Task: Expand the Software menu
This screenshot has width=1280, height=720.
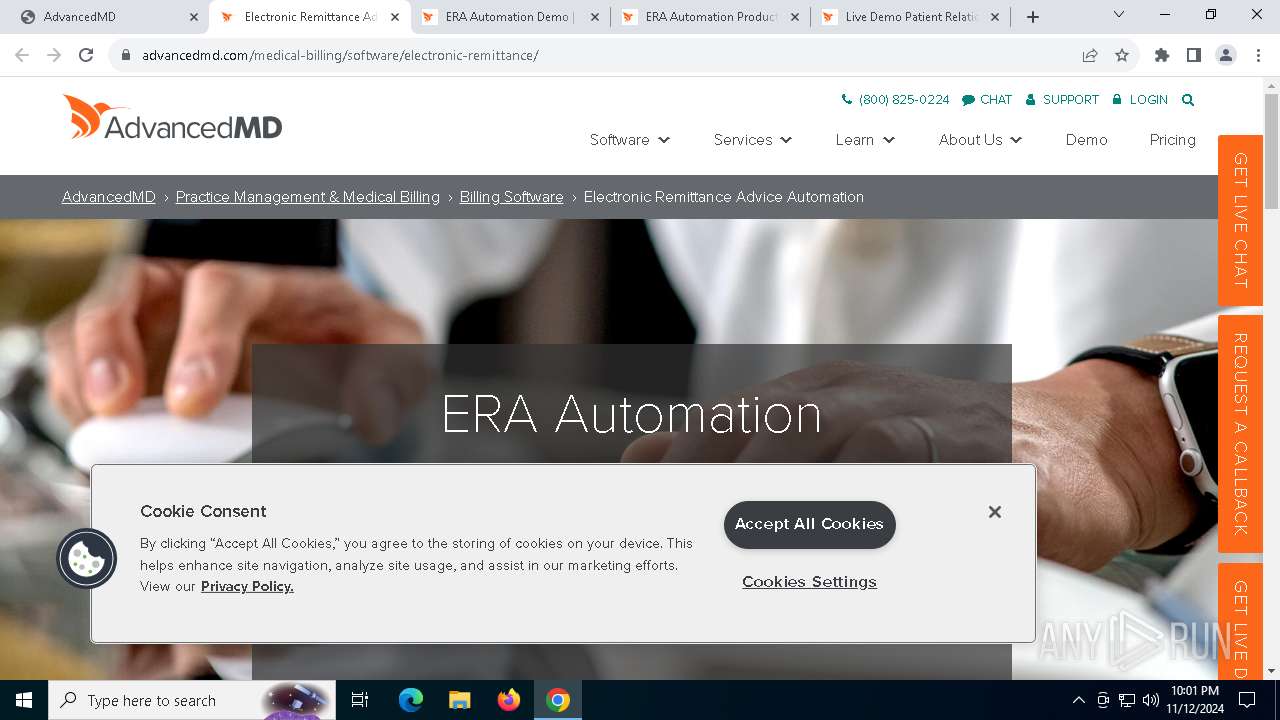Action: tap(630, 140)
